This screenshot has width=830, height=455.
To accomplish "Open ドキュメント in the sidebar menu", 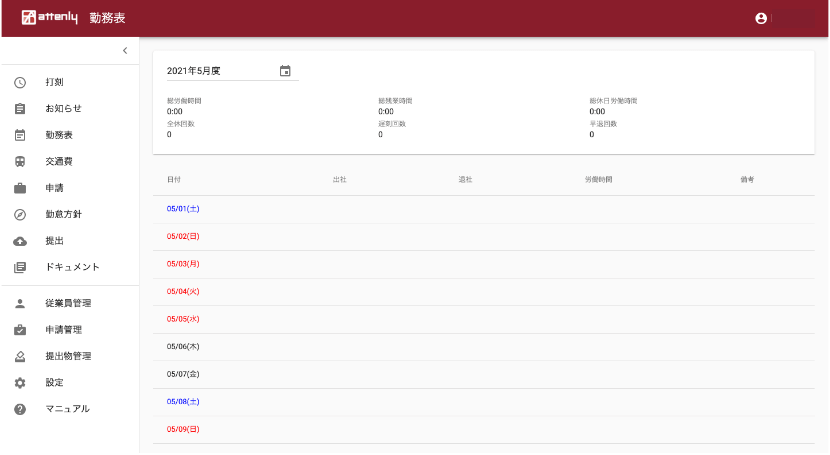I will pyautogui.click(x=72, y=267).
